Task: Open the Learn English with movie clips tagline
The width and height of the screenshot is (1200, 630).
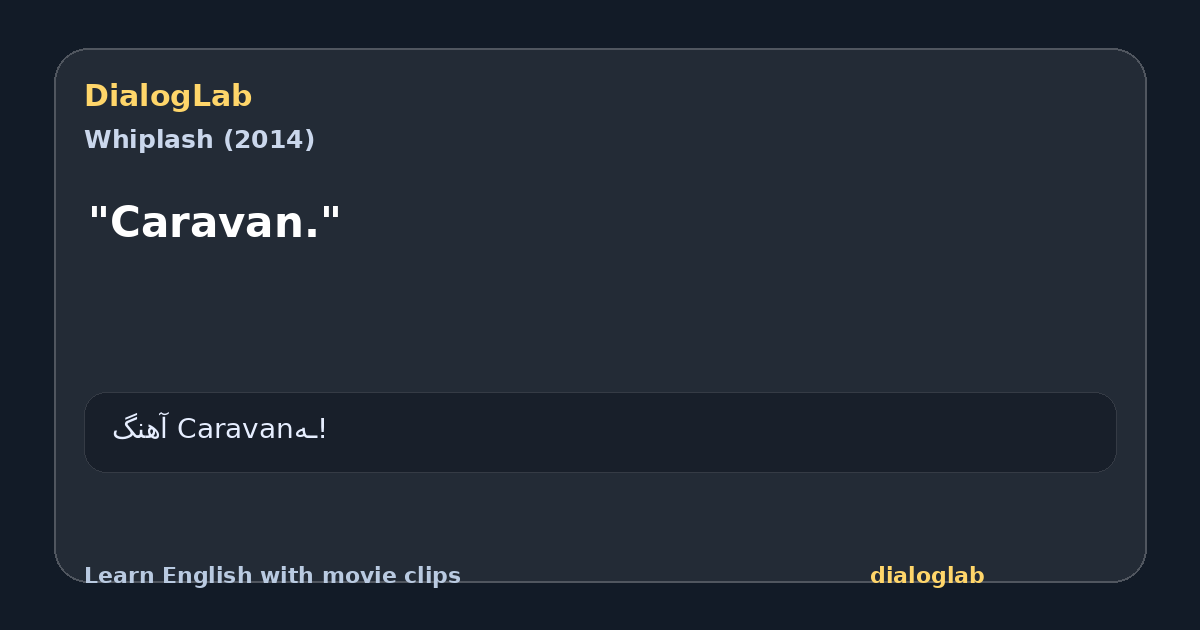Action: (272, 576)
